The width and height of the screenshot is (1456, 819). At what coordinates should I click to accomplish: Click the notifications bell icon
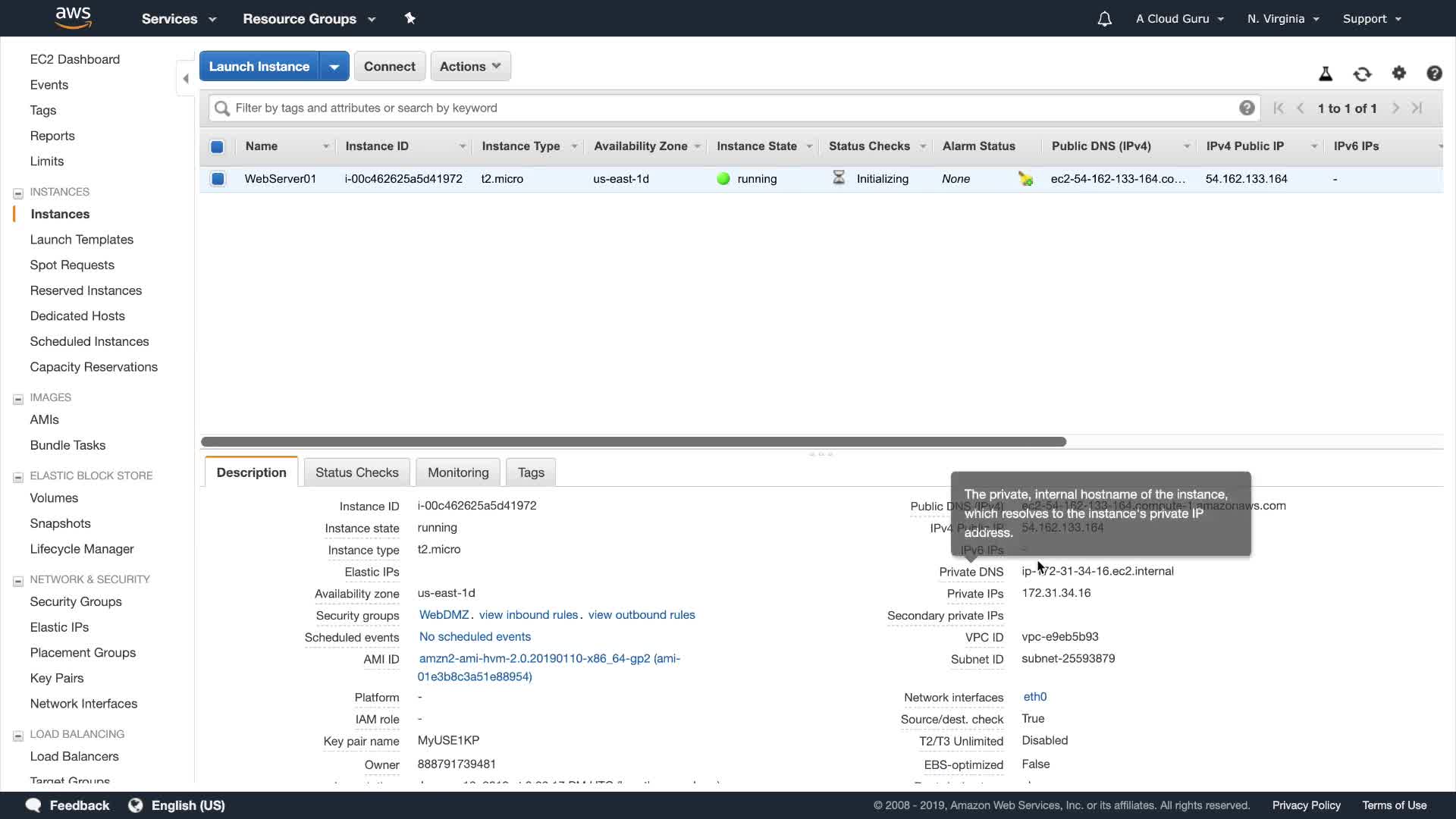coord(1104,19)
